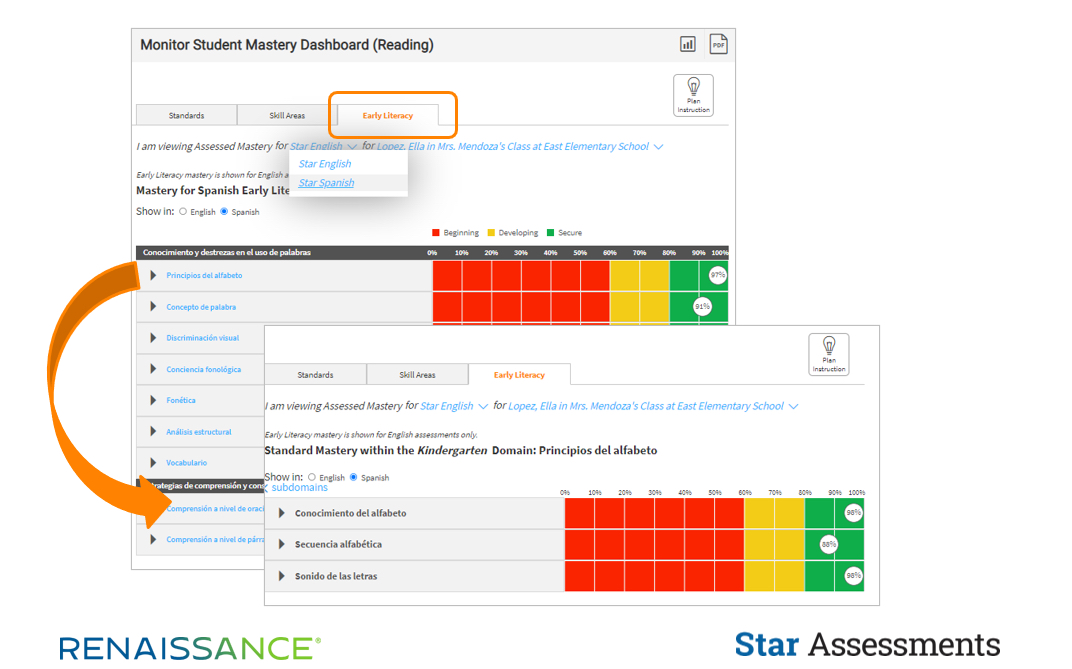Expand the Sonido de las letras row

point(282,576)
